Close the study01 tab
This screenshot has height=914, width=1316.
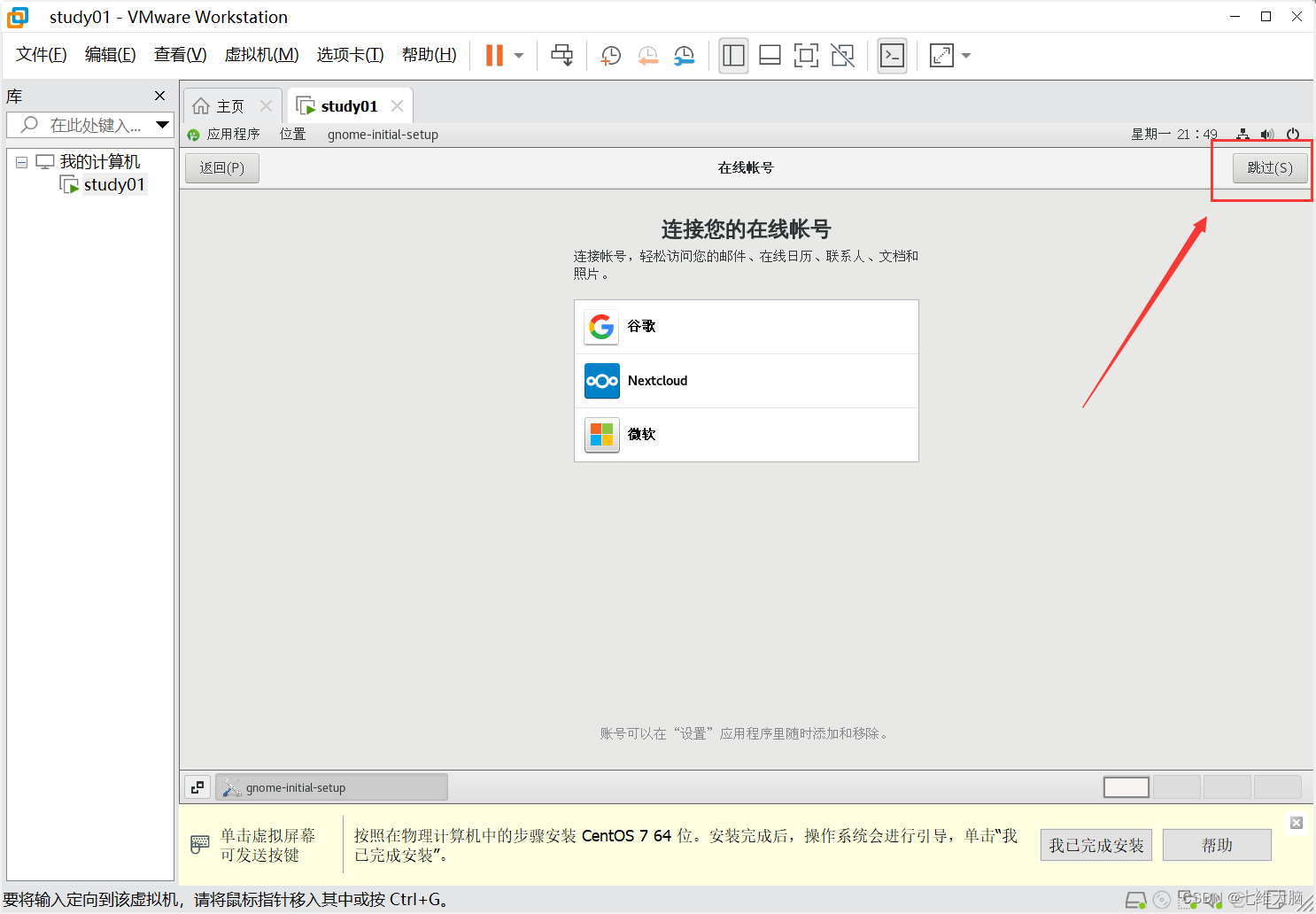click(x=397, y=106)
